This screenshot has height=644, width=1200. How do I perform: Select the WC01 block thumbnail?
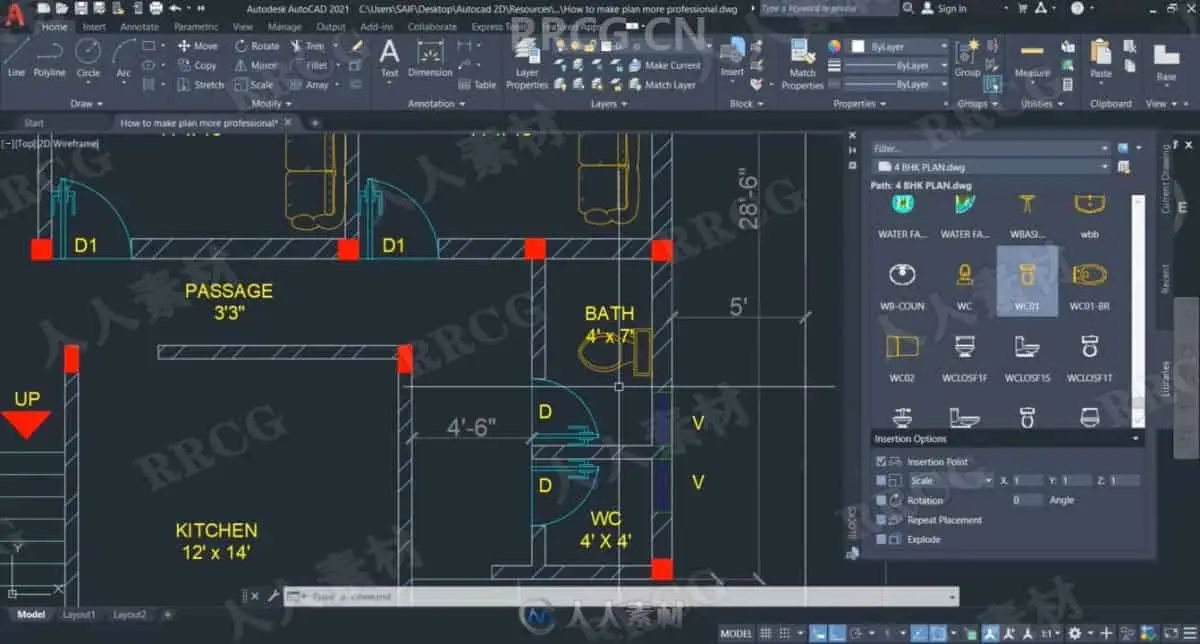(1027, 281)
